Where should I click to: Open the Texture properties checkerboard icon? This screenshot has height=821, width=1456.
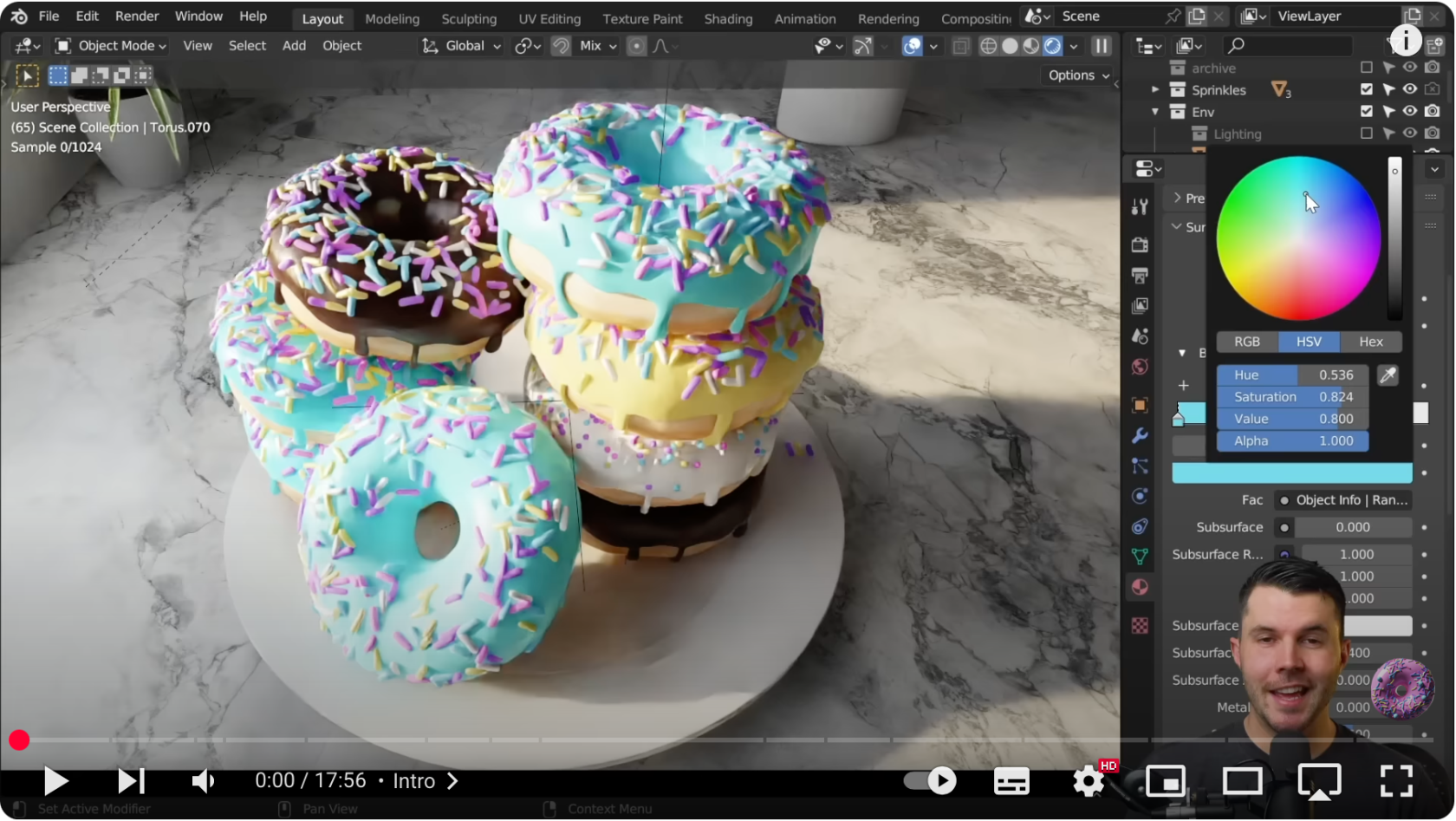pos(1140,625)
